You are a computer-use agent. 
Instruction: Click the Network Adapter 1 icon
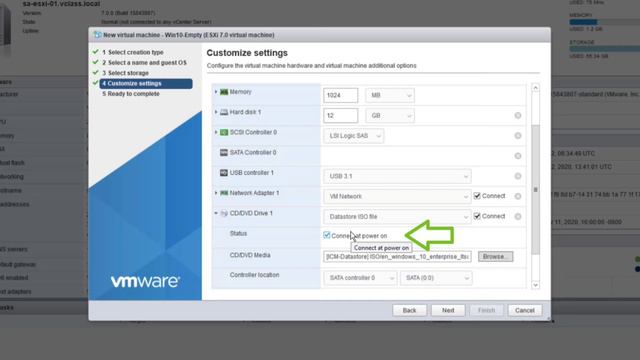pos(224,193)
